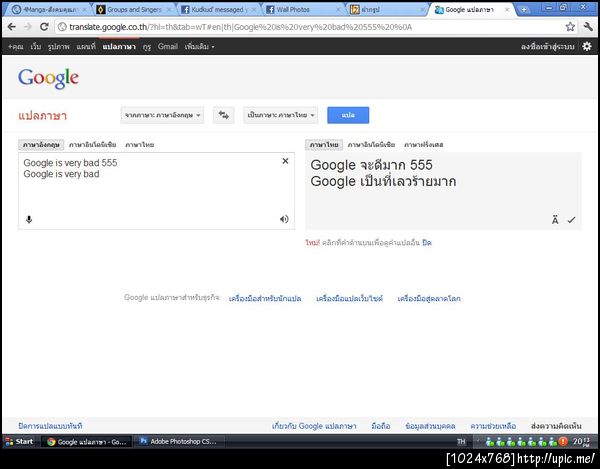600x469 pixels.
Task: Select target tab ภาษาอินโดนีเซีย
Action: 371,145
